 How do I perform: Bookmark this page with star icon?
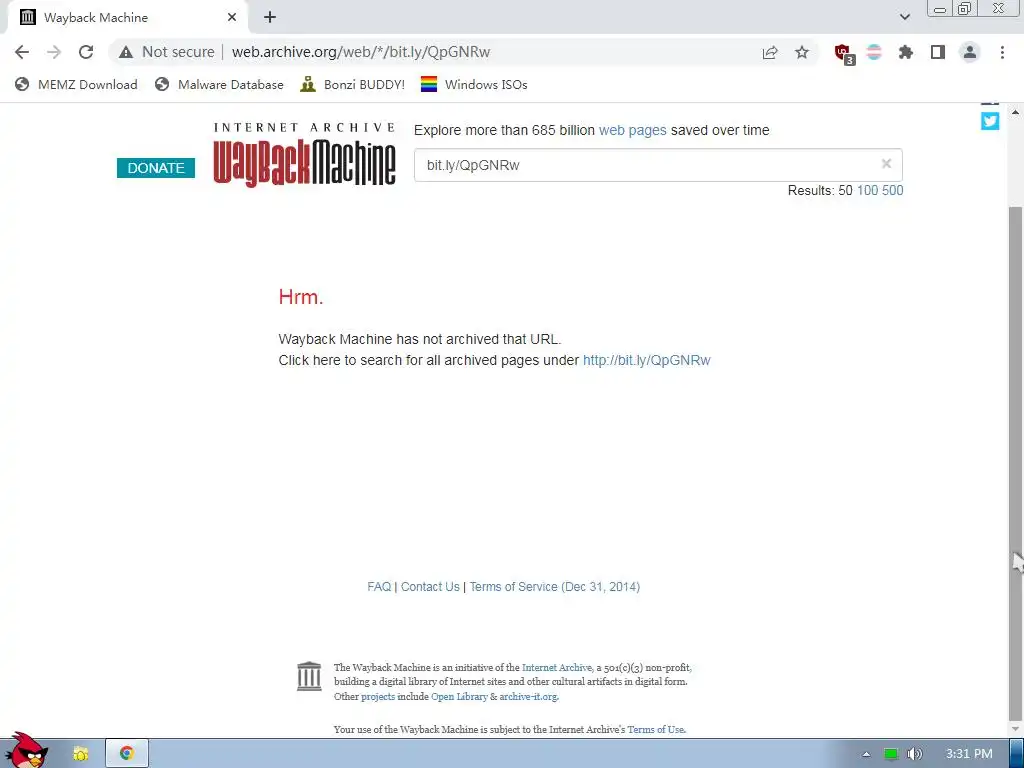(802, 52)
